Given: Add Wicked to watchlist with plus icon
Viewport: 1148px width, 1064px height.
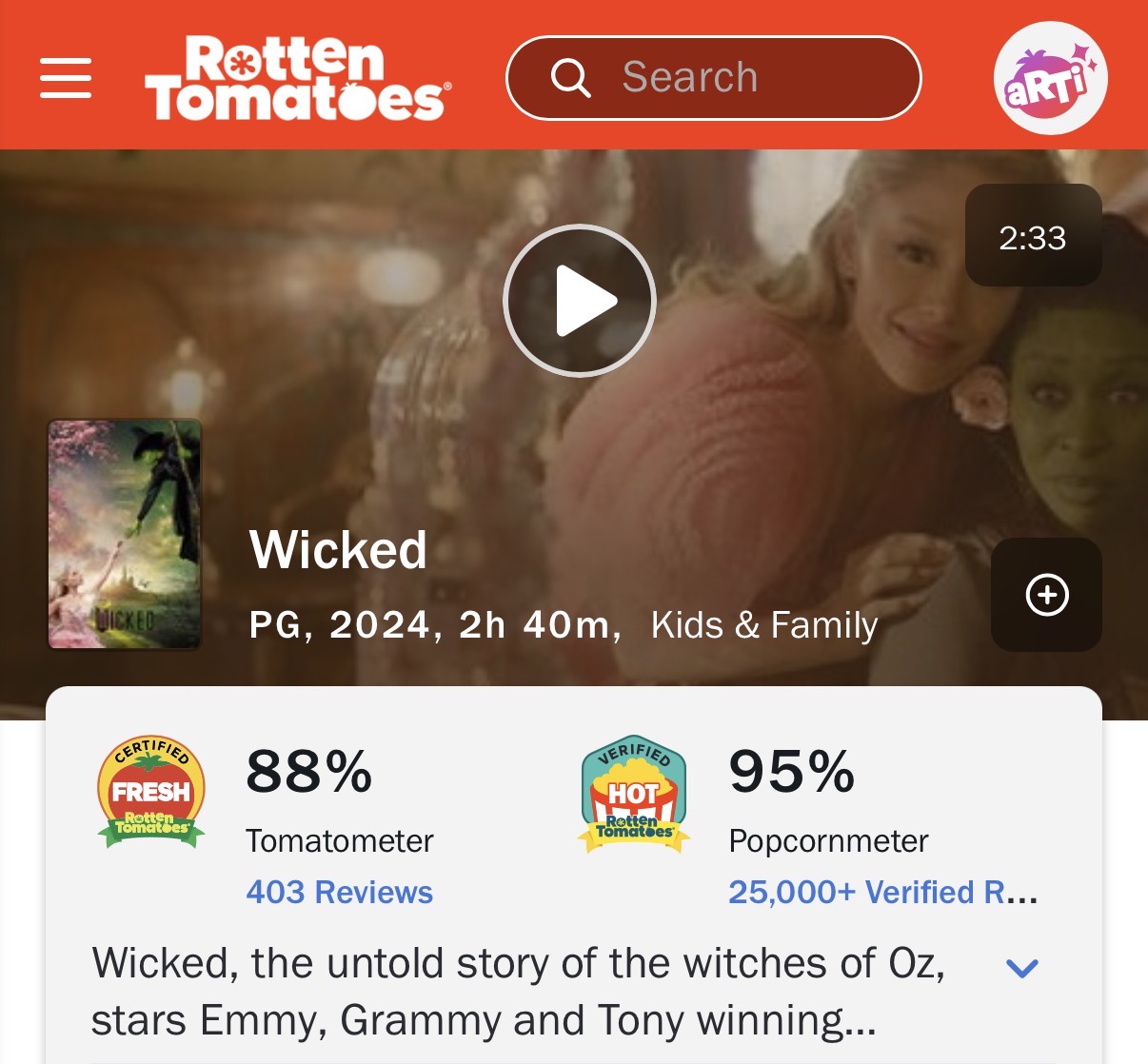Looking at the screenshot, I should click(x=1047, y=595).
